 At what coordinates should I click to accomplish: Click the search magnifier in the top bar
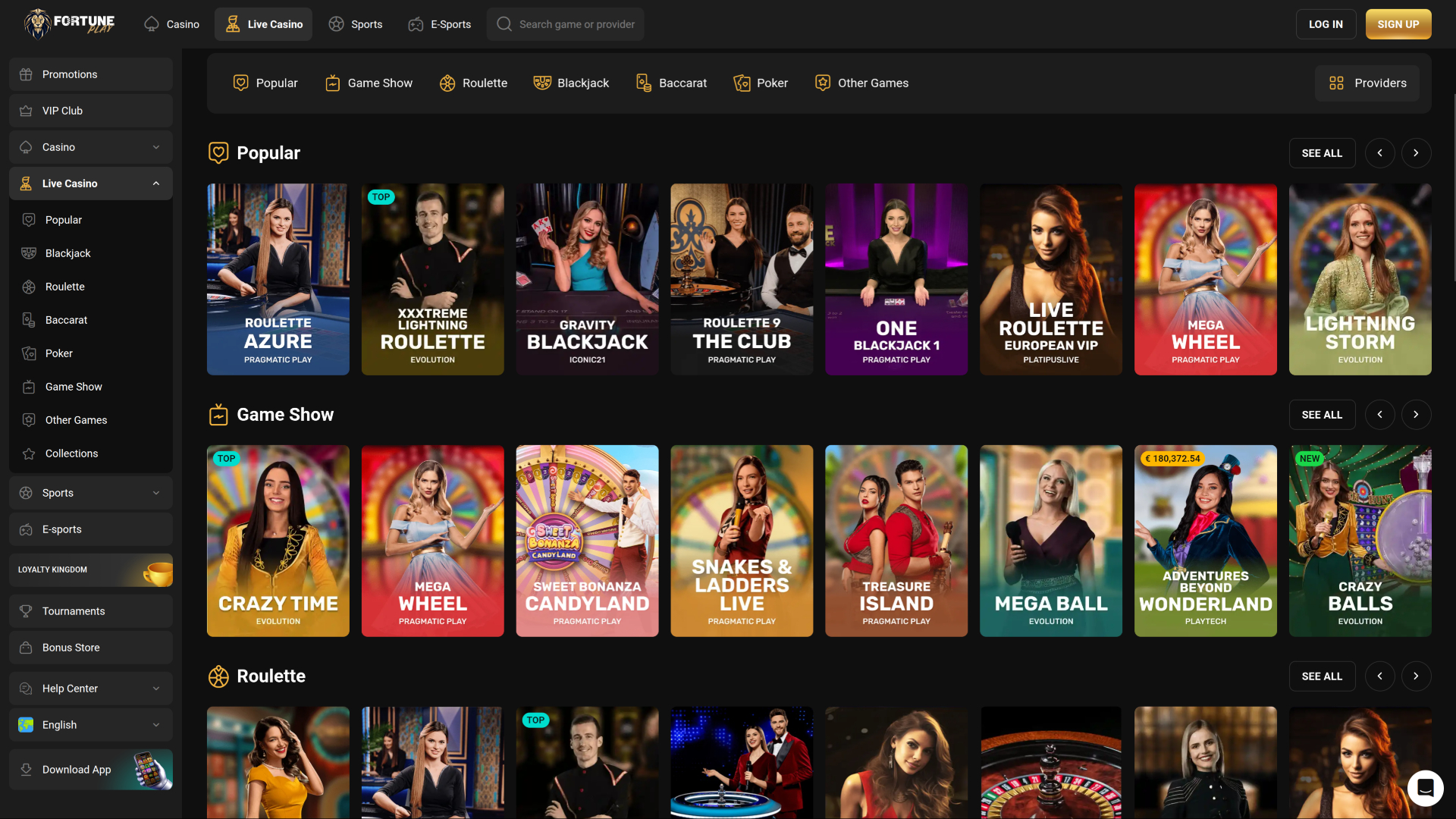(504, 24)
